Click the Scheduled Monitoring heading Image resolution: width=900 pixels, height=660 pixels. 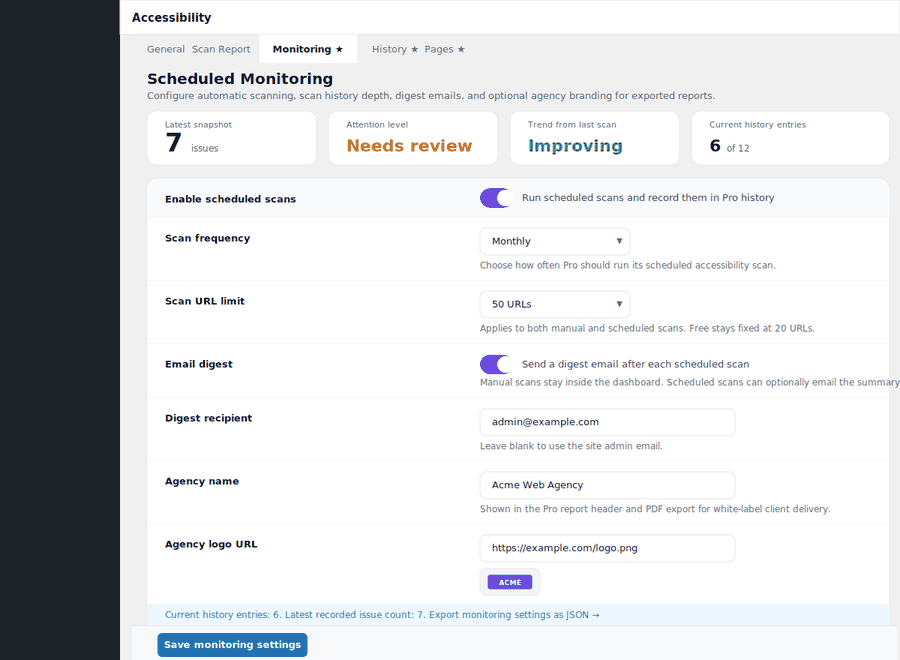click(x=240, y=79)
